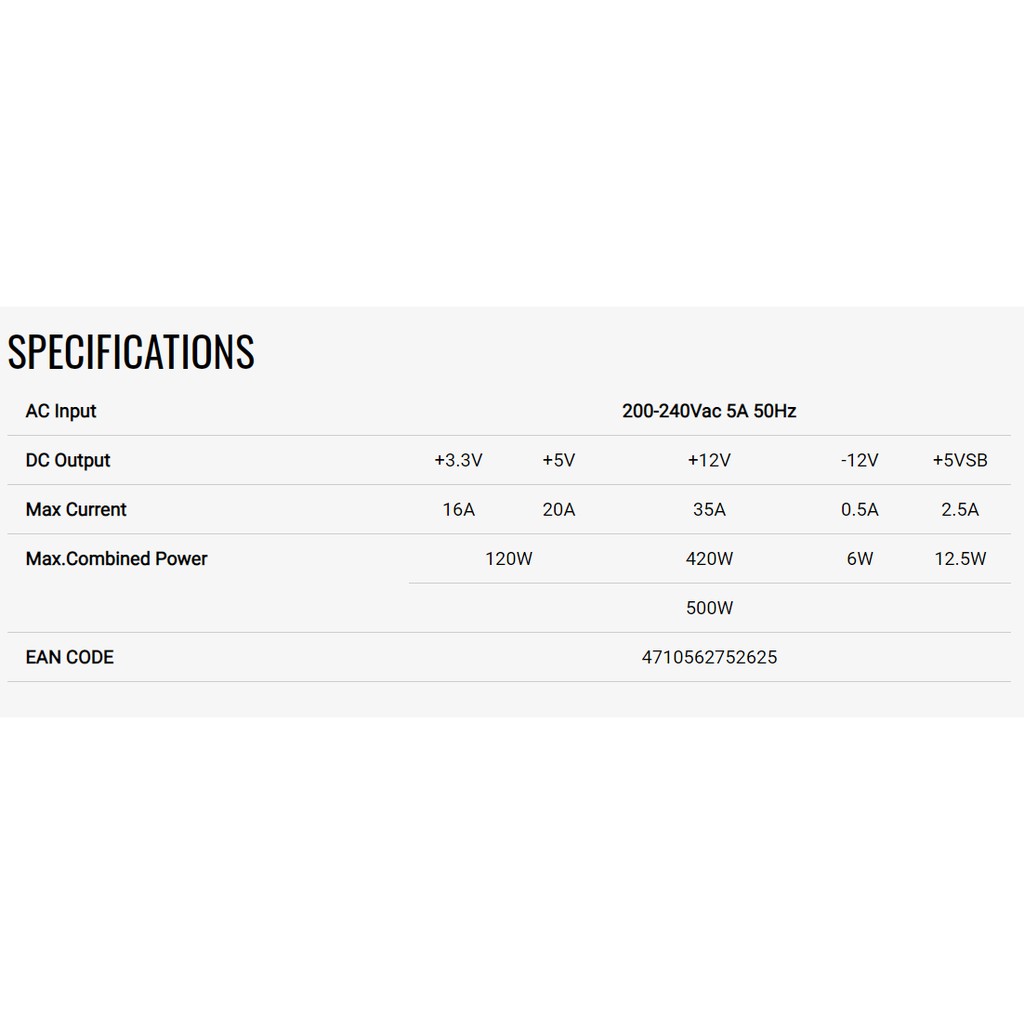
Task: Select the 120W combined power value
Action: click(509, 559)
